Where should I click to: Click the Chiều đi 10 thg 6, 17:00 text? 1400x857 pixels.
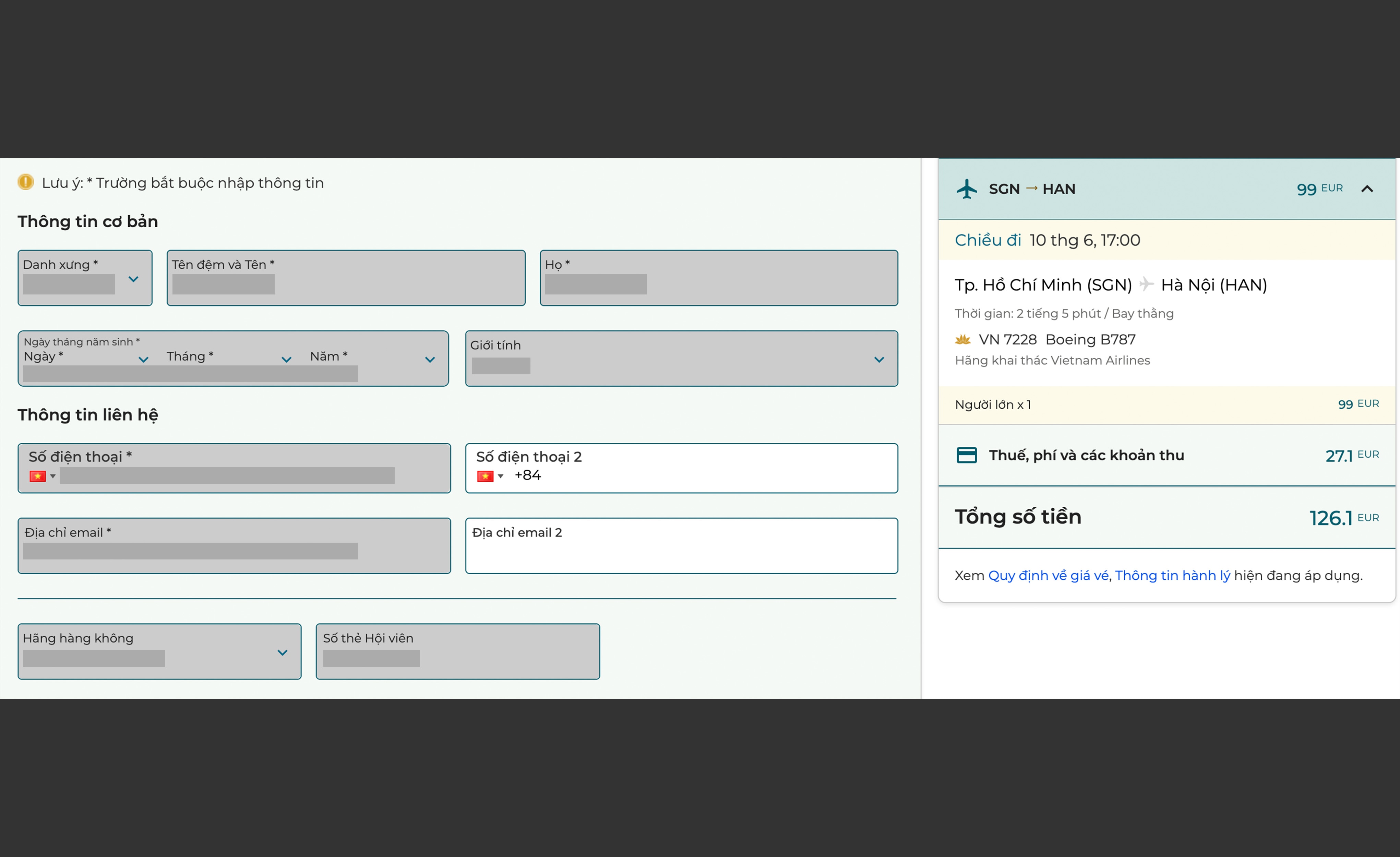point(1047,240)
